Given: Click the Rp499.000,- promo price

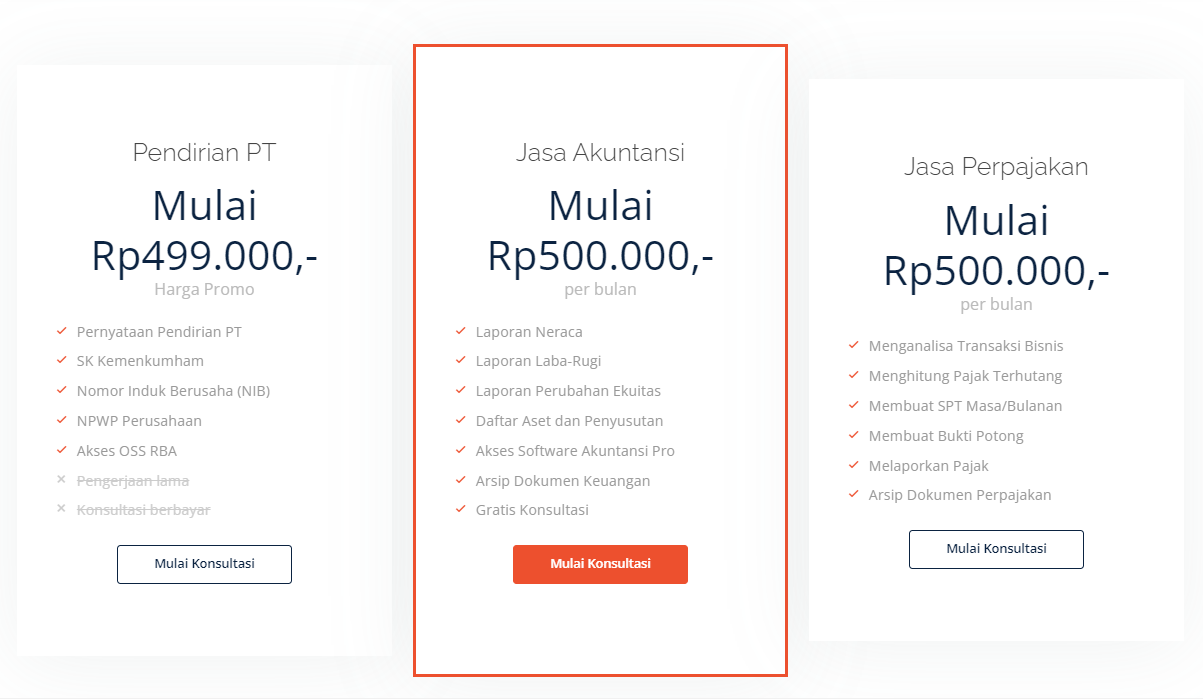Looking at the screenshot, I should tap(204, 255).
